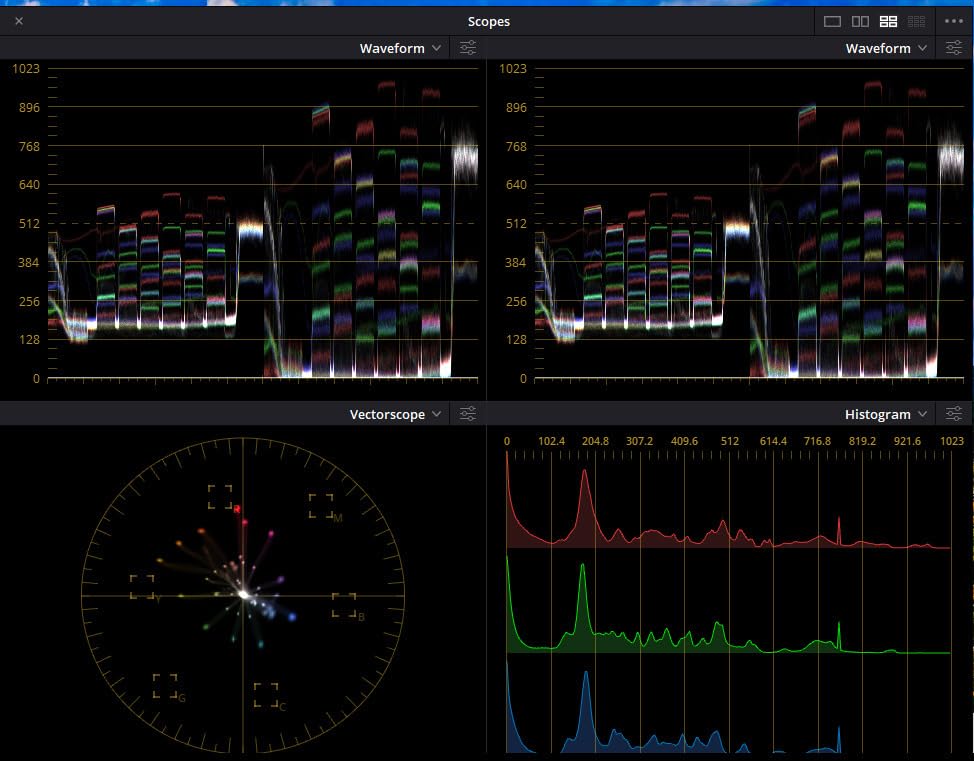Open Vectorscope settings sliders icon
The image size is (974, 761).
(x=468, y=414)
